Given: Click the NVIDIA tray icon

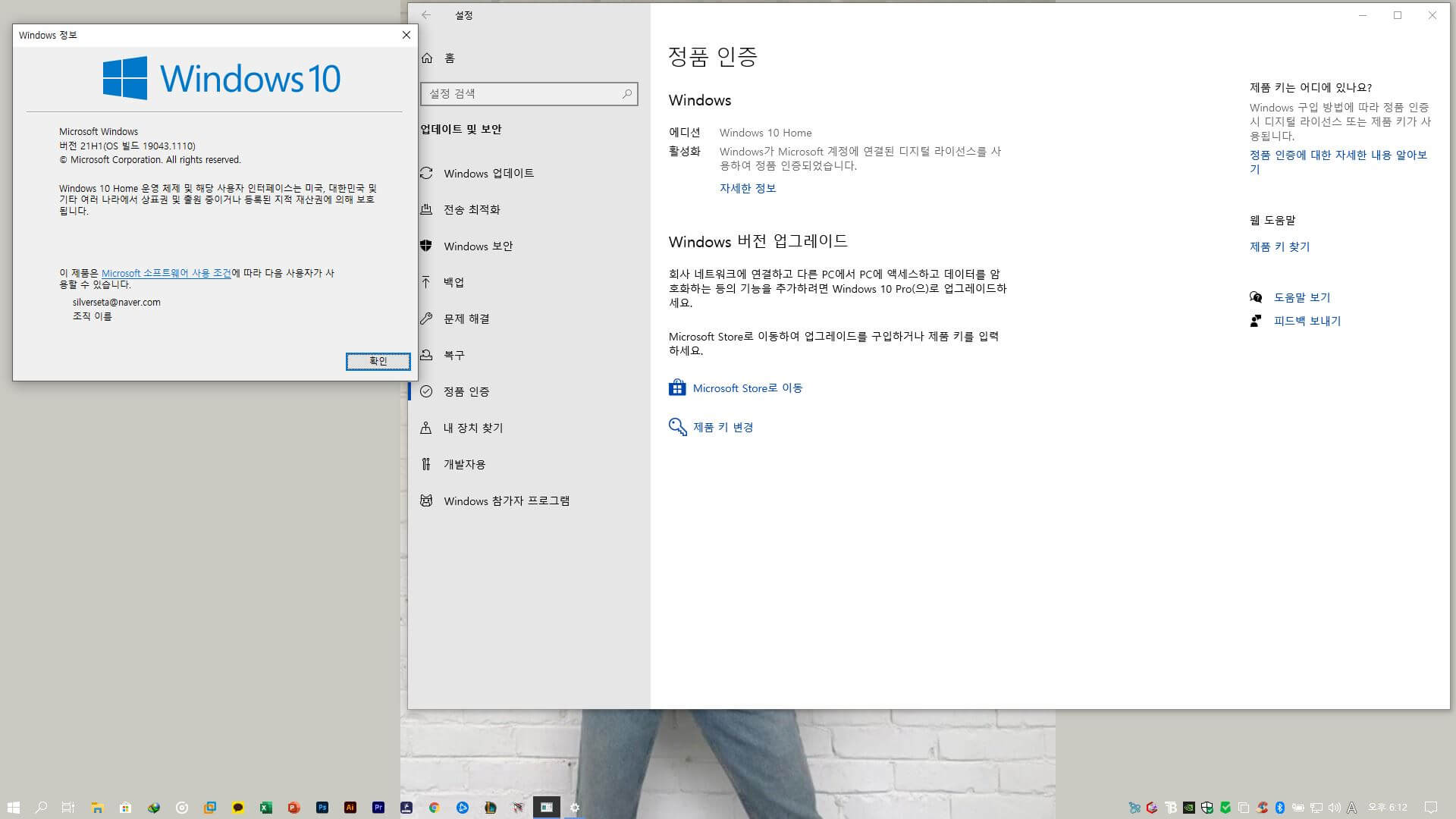Looking at the screenshot, I should pyautogui.click(x=1189, y=808).
